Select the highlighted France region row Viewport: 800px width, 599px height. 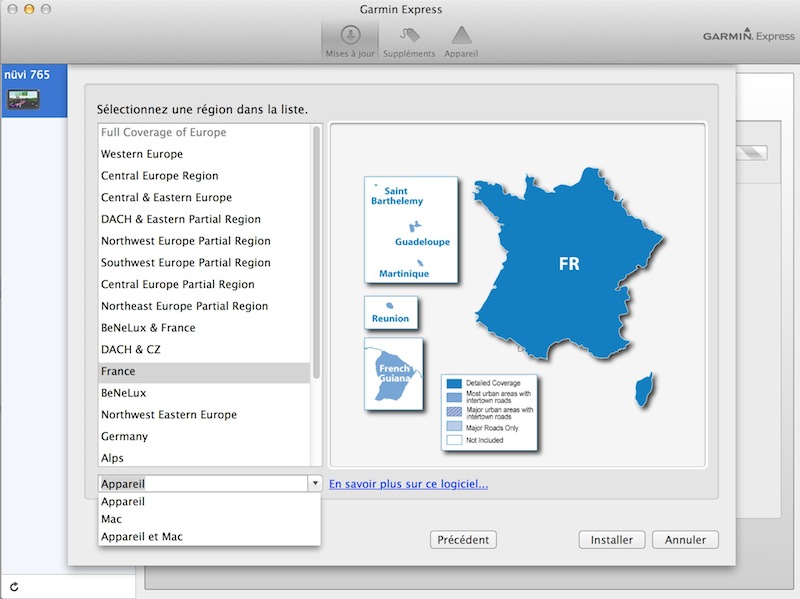coord(204,371)
